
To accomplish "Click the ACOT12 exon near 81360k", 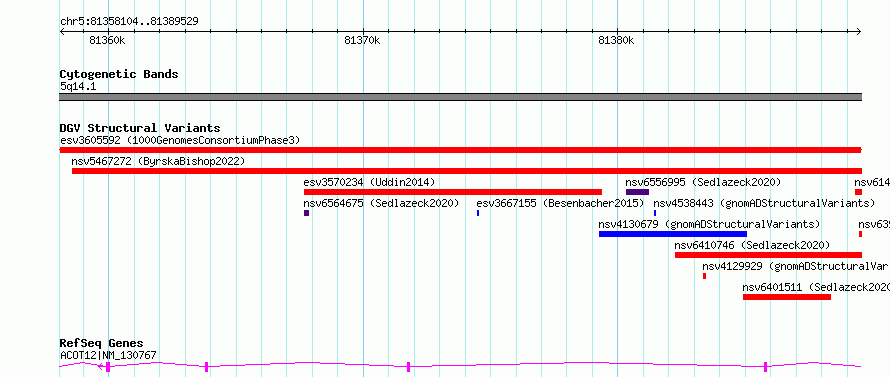I will click(x=108, y=367).
